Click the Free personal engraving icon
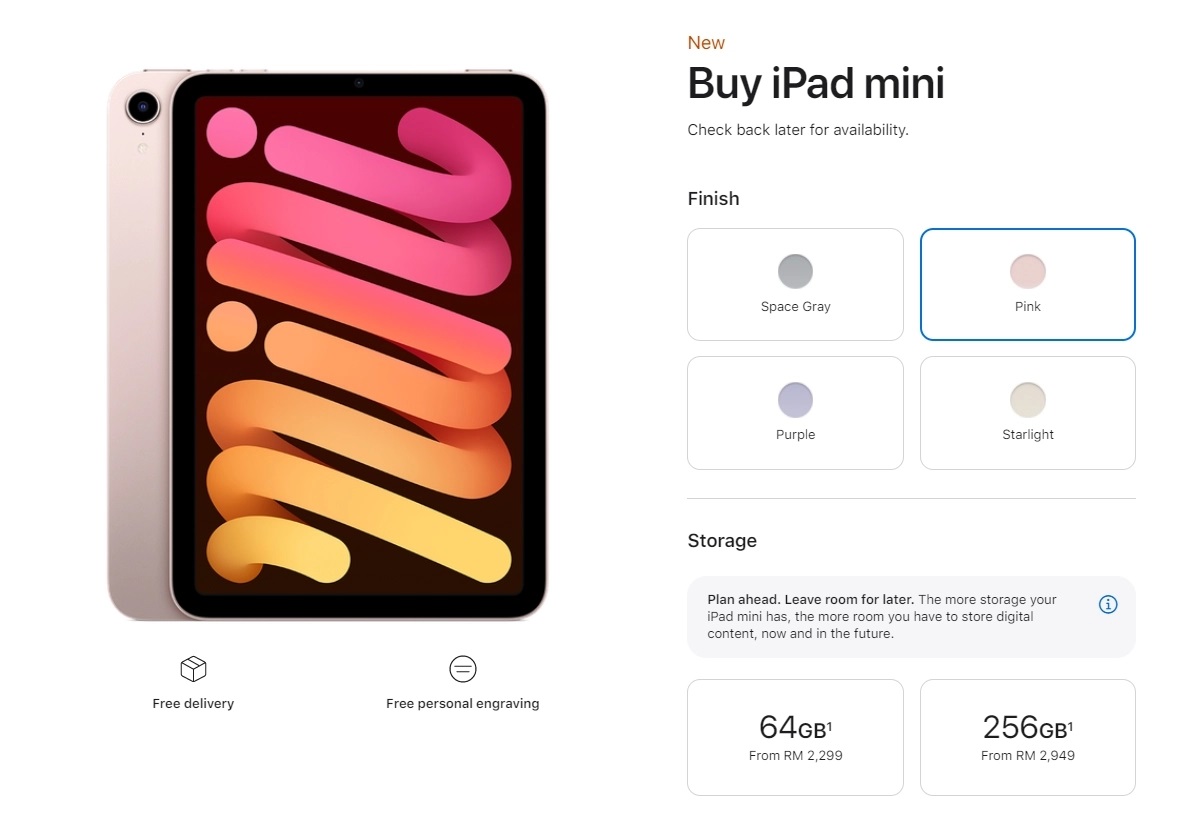The height and width of the screenshot is (815, 1186). point(462,668)
